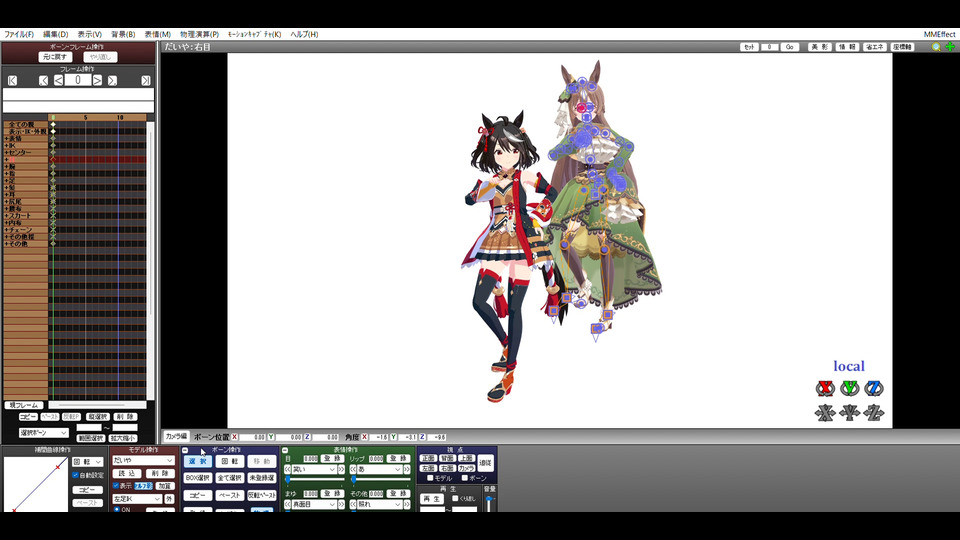Select the ON radio button for IK
This screenshot has height=540, width=960.
click(117, 509)
